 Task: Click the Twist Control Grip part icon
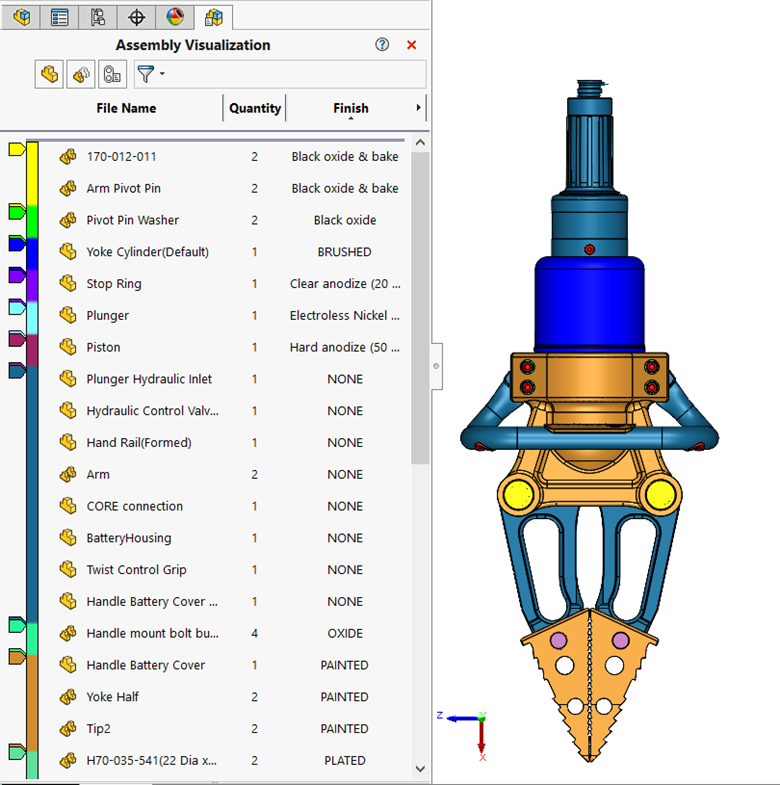coord(68,570)
